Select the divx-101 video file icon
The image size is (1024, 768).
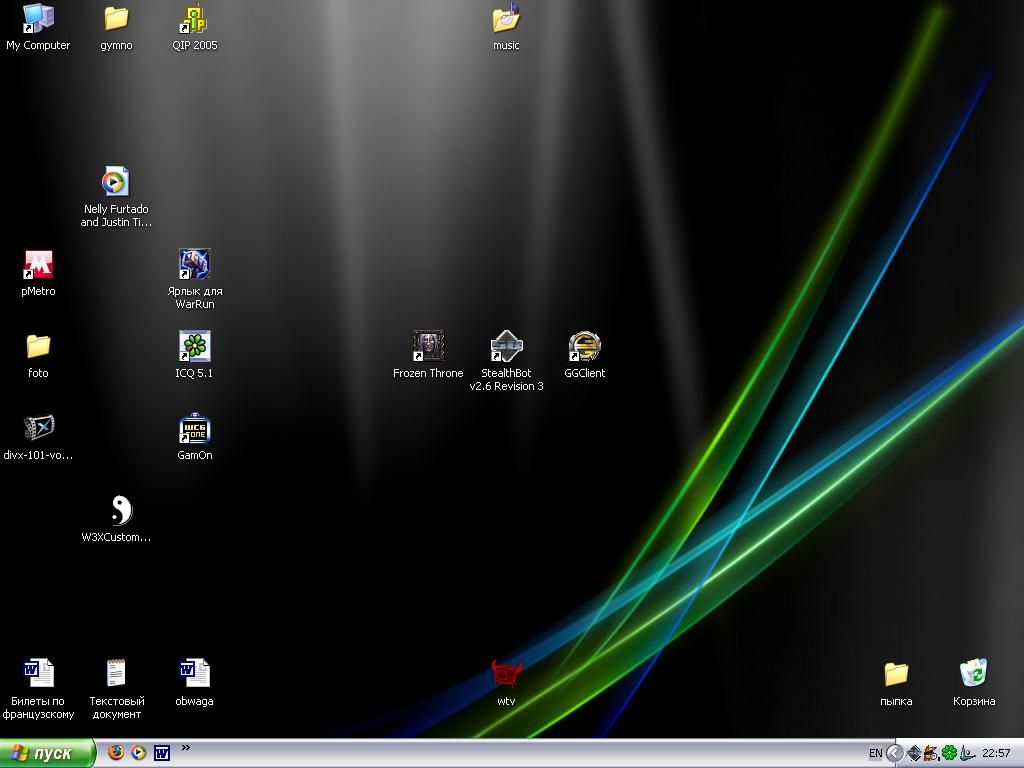[38, 429]
